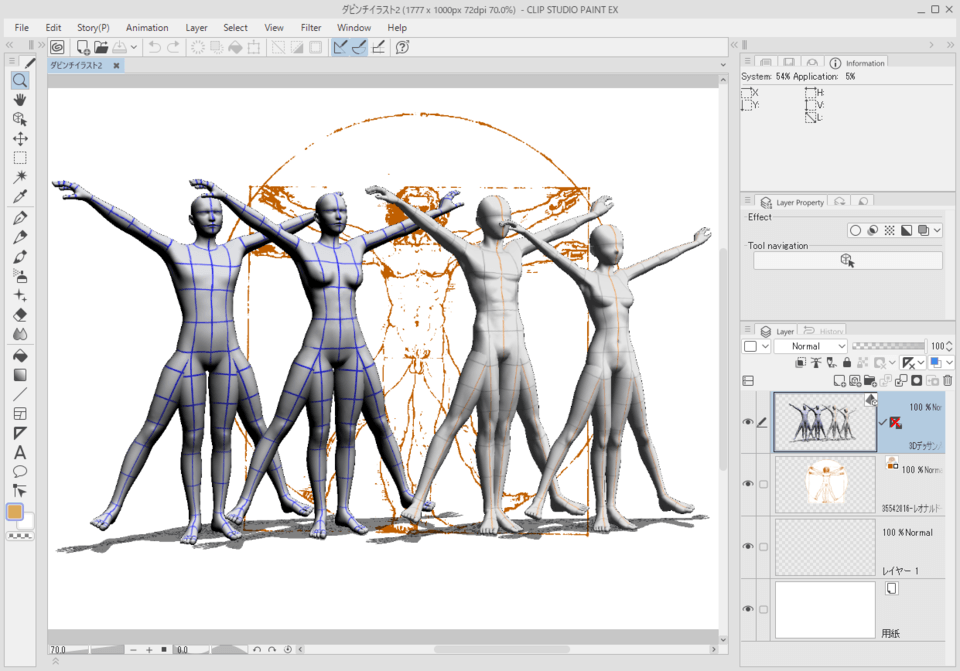Select 3D layer thumbnail

(x=825, y=422)
